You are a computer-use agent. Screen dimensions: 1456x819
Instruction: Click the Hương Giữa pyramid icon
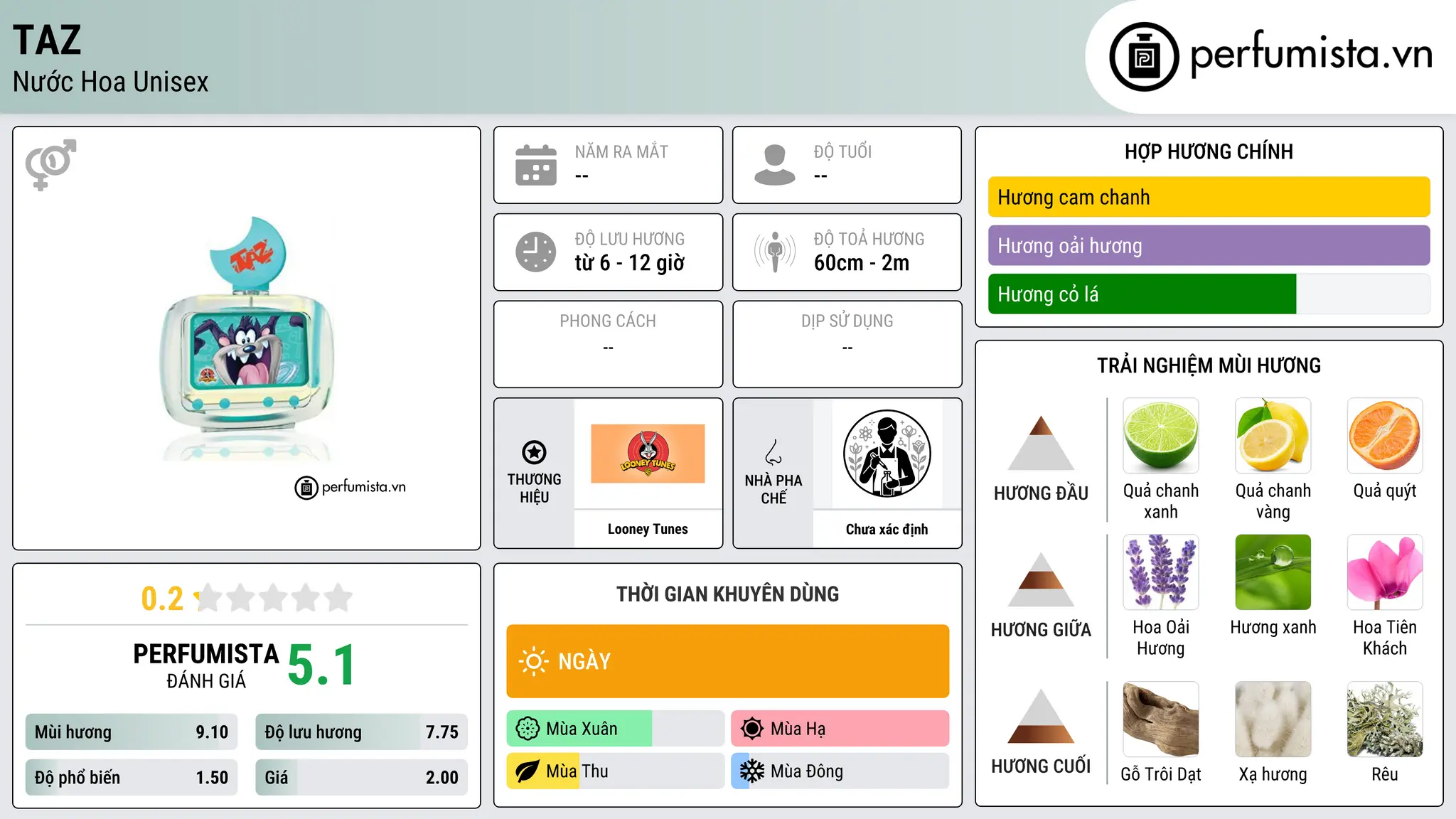pos(1041,579)
